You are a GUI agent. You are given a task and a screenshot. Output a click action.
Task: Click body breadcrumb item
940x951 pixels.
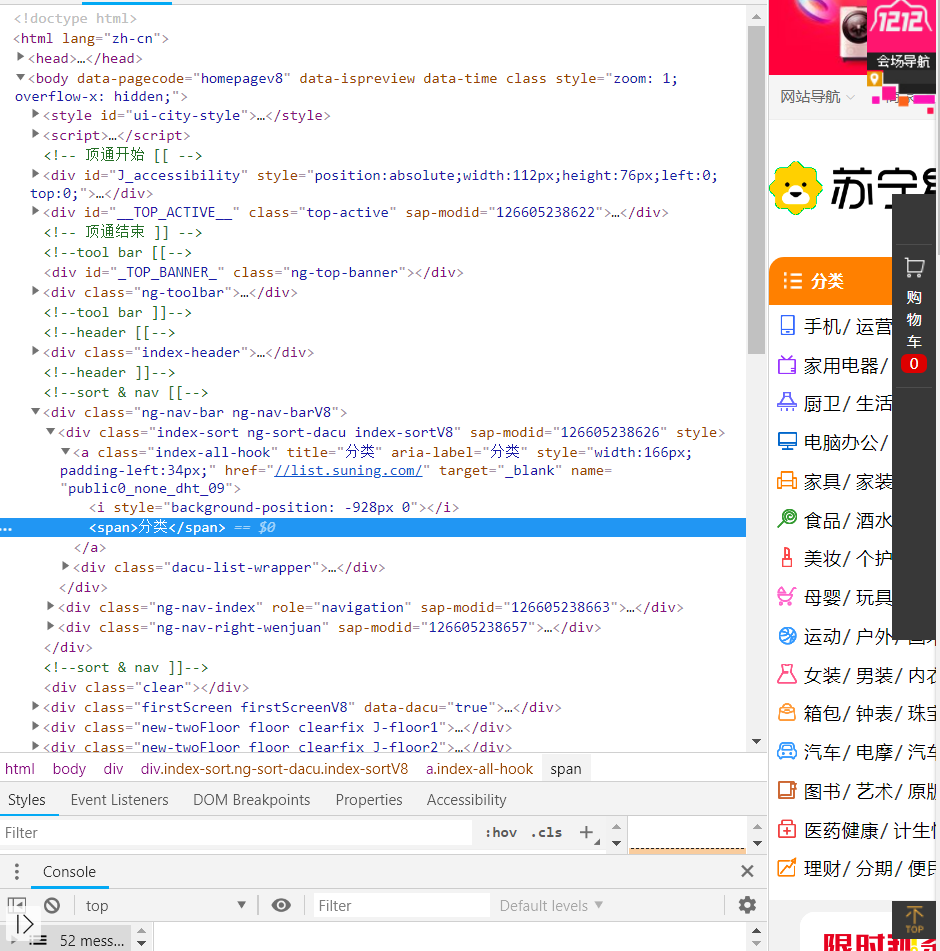69,769
